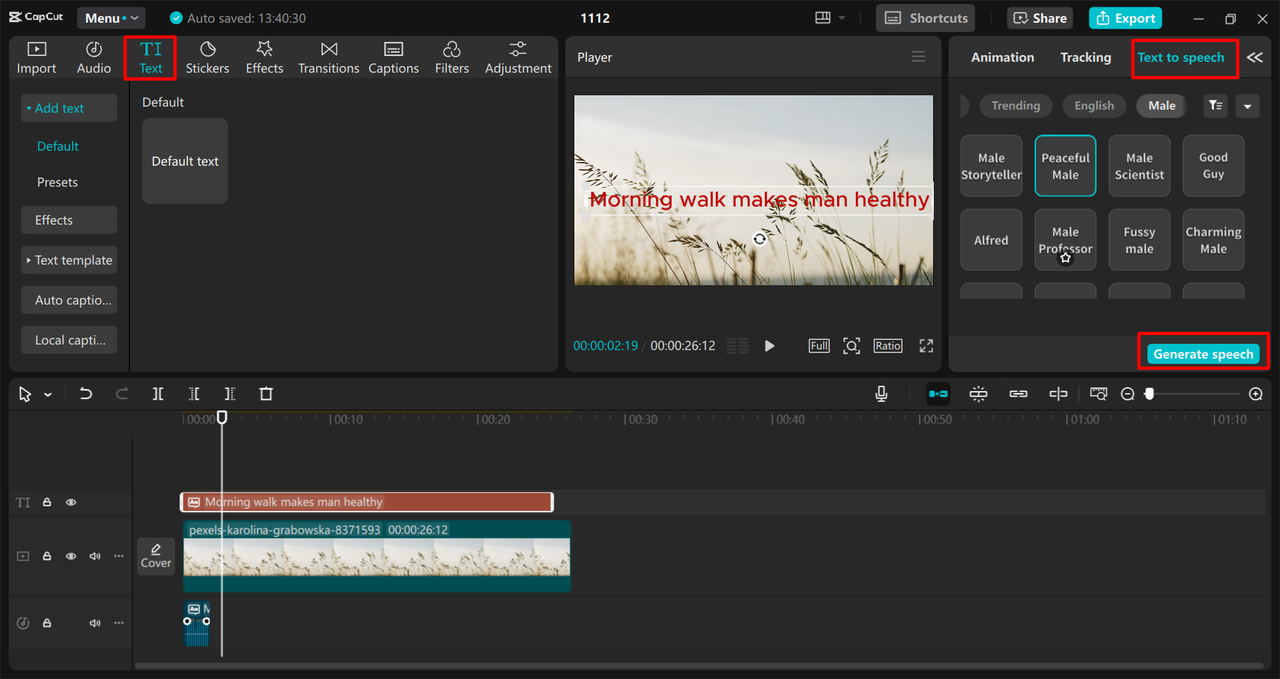Open timeline thumbnail display settings
The height and width of the screenshot is (679, 1280).
tap(1099, 394)
